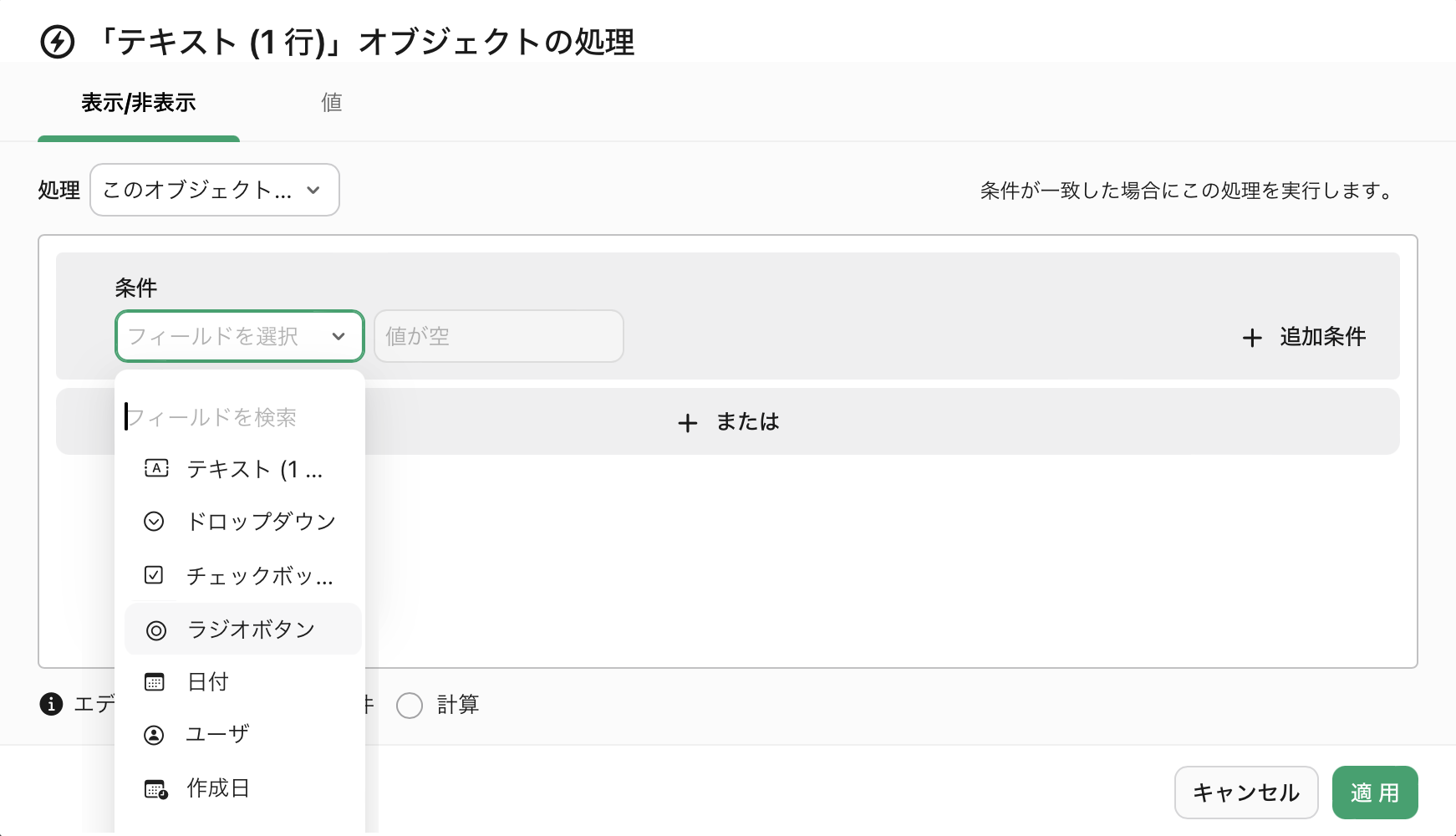Image resolution: width=1456 pixels, height=836 pixels.
Task: Select the 表示/非表示 tab
Action: [x=138, y=101]
